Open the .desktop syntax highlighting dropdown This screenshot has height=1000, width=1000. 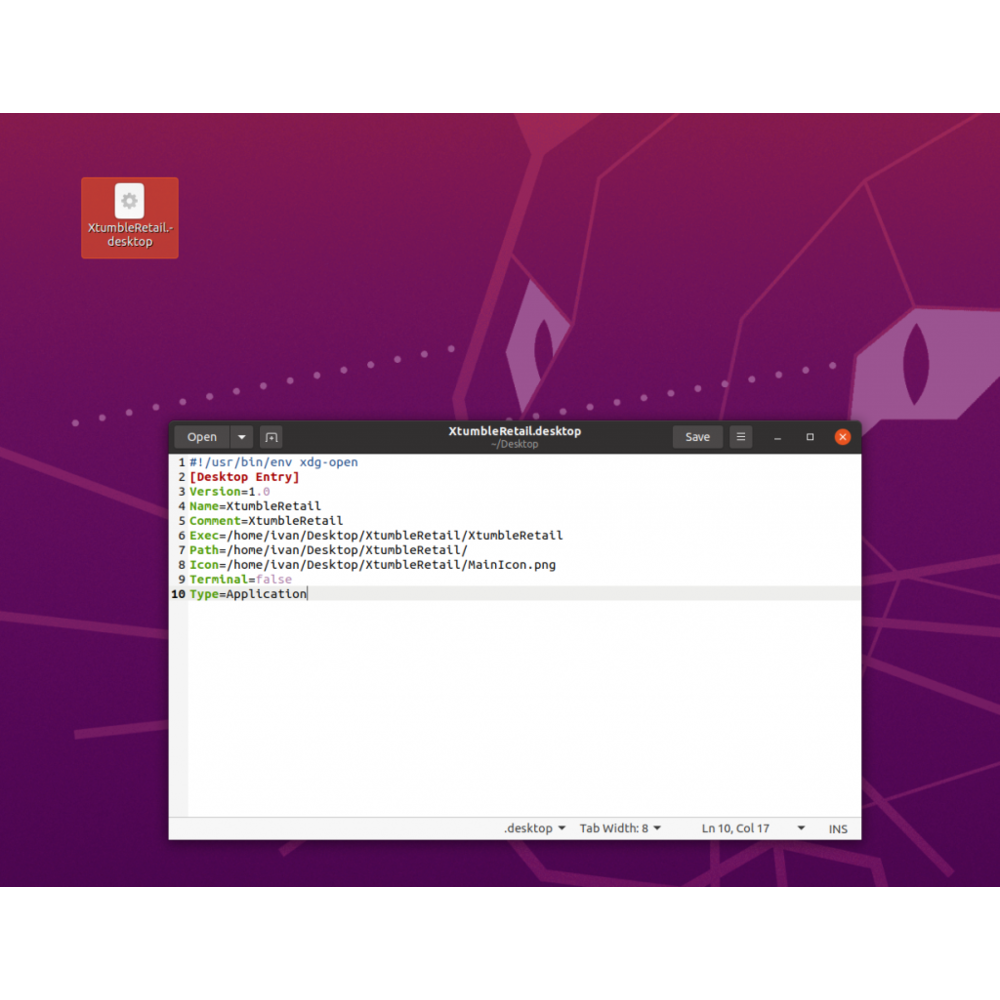pyautogui.click(x=535, y=828)
